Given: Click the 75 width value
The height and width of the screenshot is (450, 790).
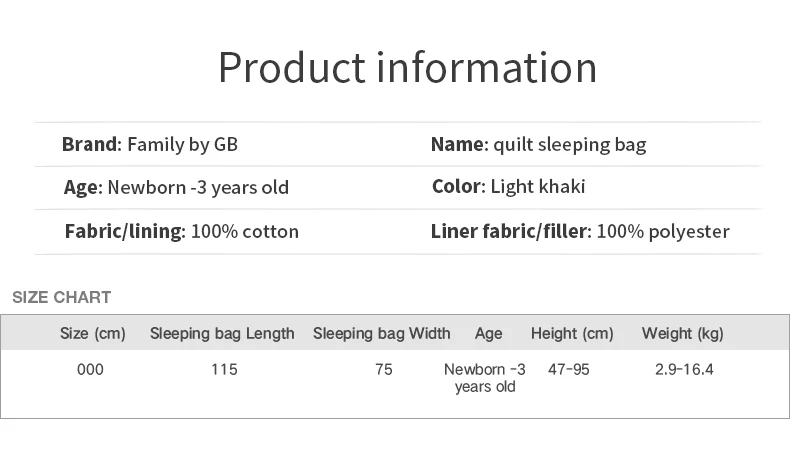Looking at the screenshot, I should tap(383, 369).
